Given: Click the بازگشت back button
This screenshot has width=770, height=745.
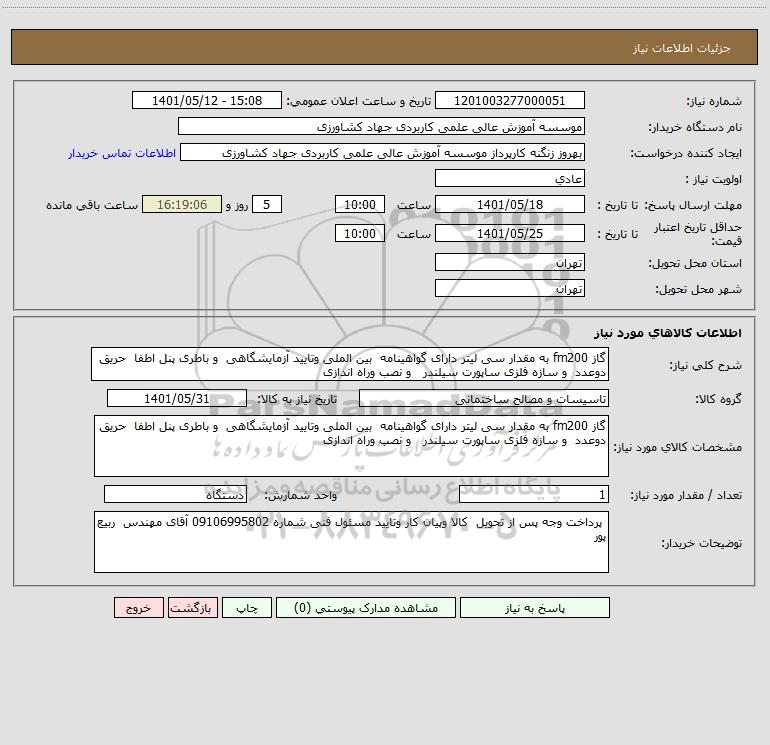Looking at the screenshot, I should pyautogui.click(x=192, y=608).
